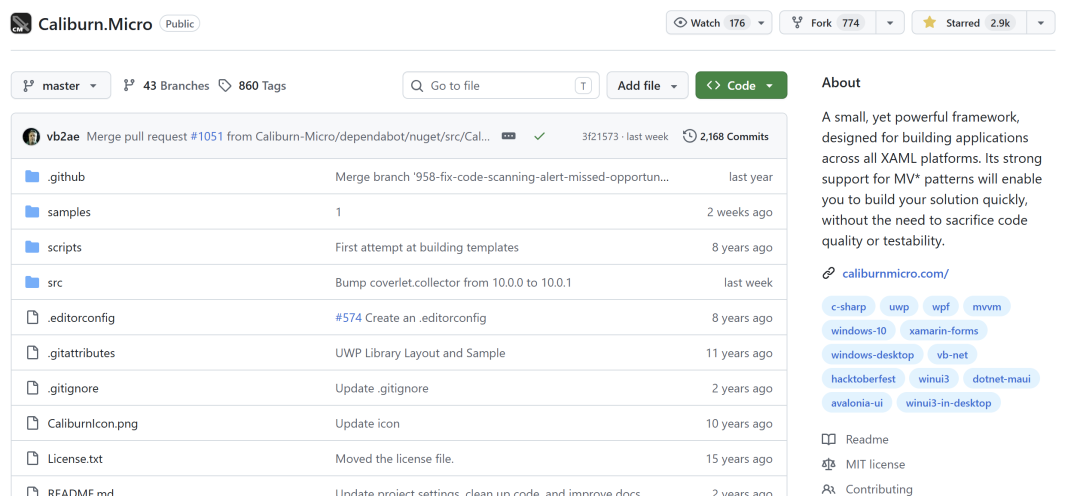This screenshot has height=496, width=1080.
Task: Click the Starred 2.9k button
Action: (x=969, y=23)
